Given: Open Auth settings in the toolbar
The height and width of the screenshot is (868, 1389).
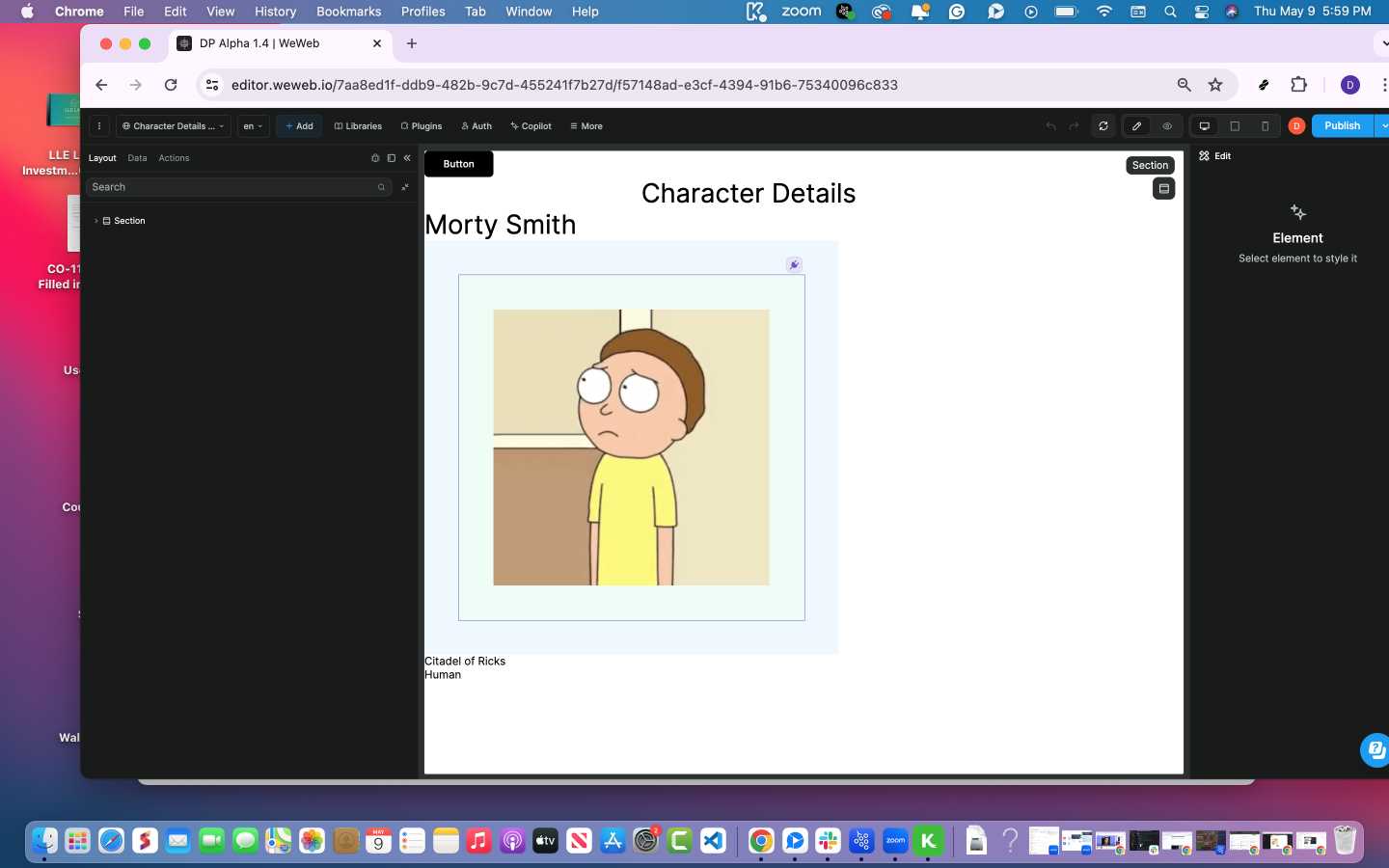Looking at the screenshot, I should [x=477, y=126].
